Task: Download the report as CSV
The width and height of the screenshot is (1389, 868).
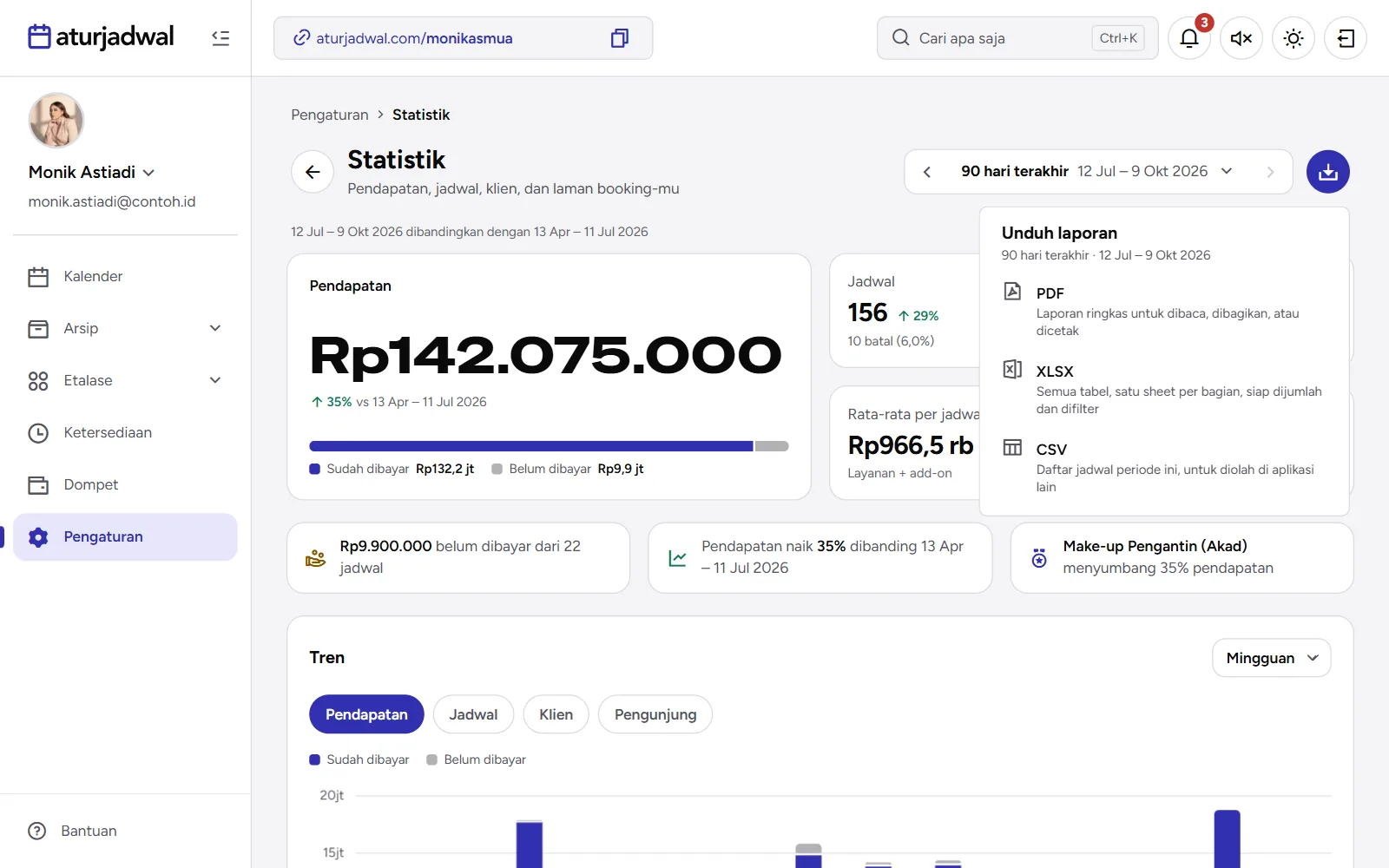Action: click(x=1164, y=468)
